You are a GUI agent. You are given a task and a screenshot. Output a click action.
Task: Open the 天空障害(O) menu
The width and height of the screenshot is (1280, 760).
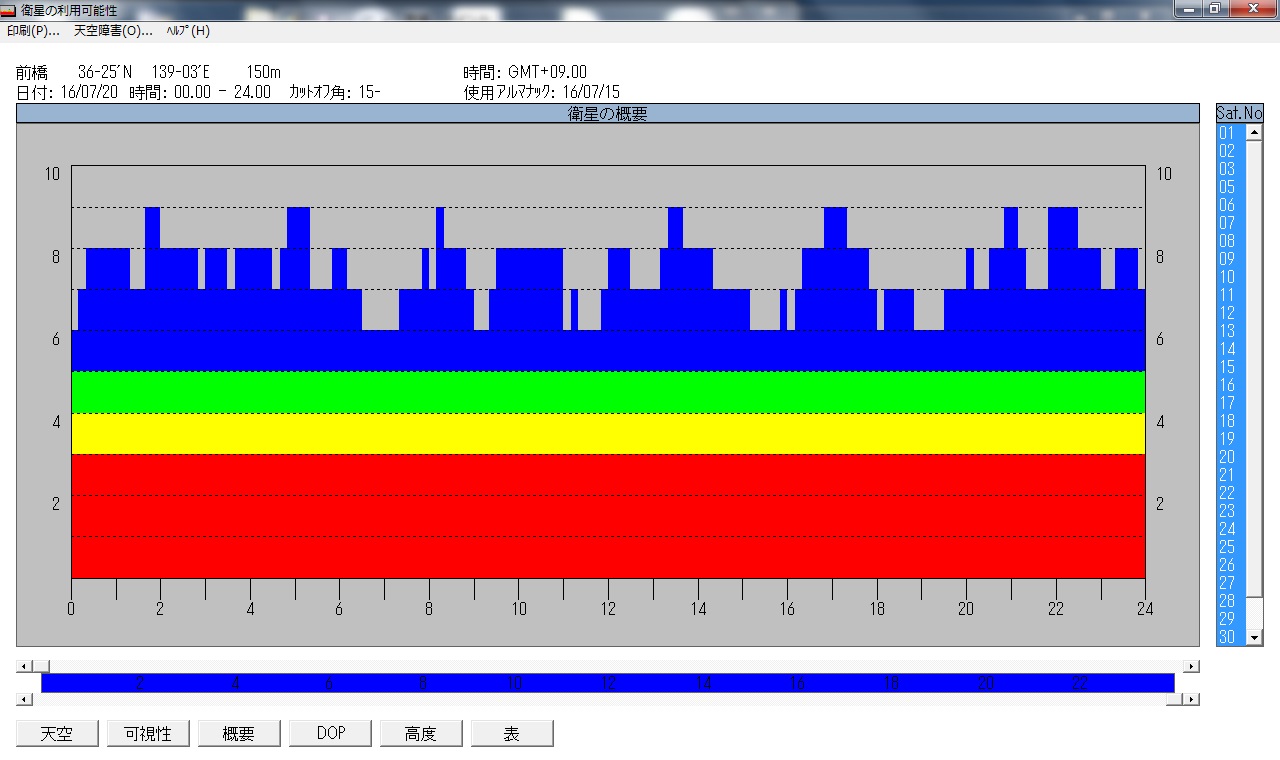[x=113, y=31]
